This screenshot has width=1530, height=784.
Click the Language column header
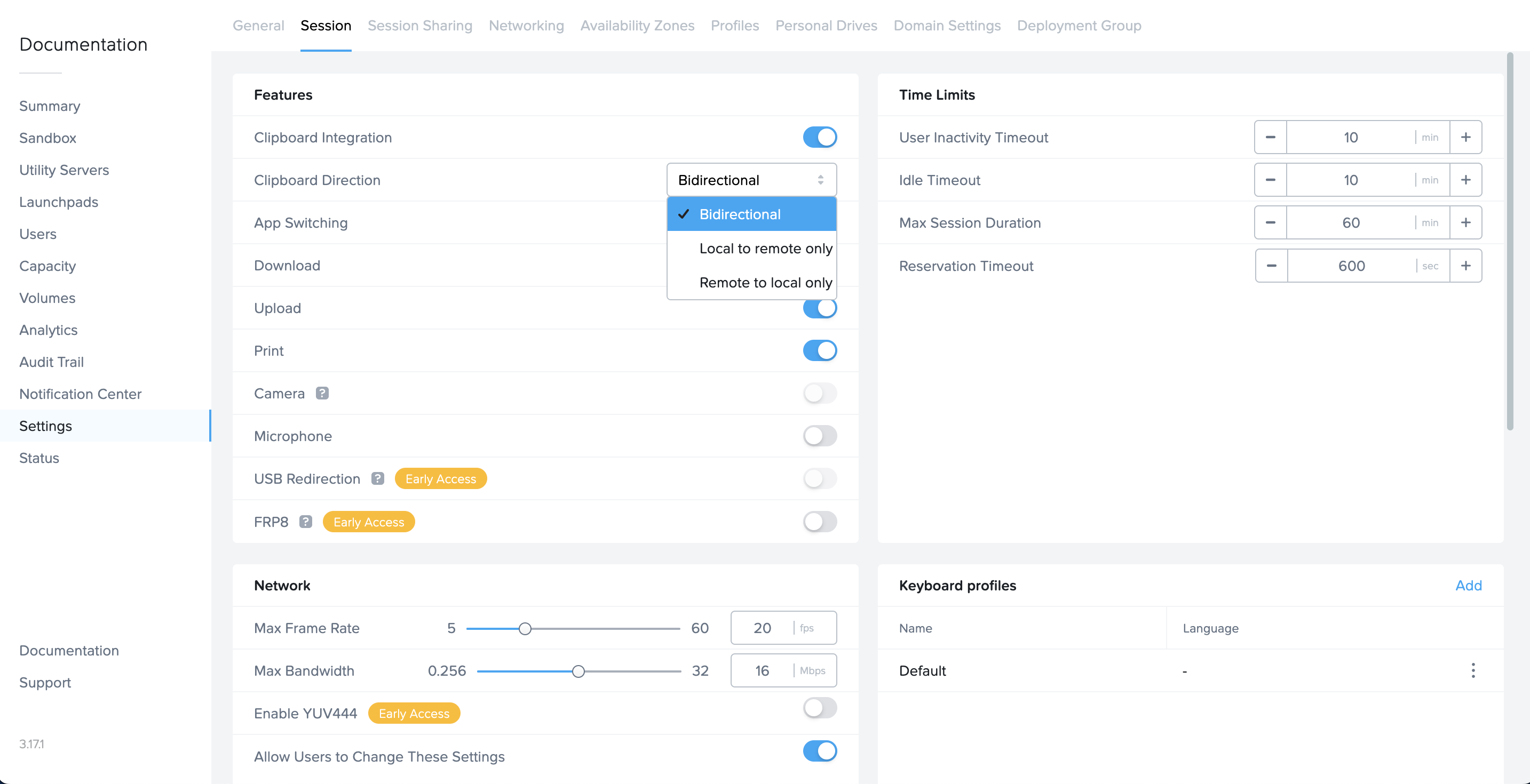click(x=1210, y=628)
